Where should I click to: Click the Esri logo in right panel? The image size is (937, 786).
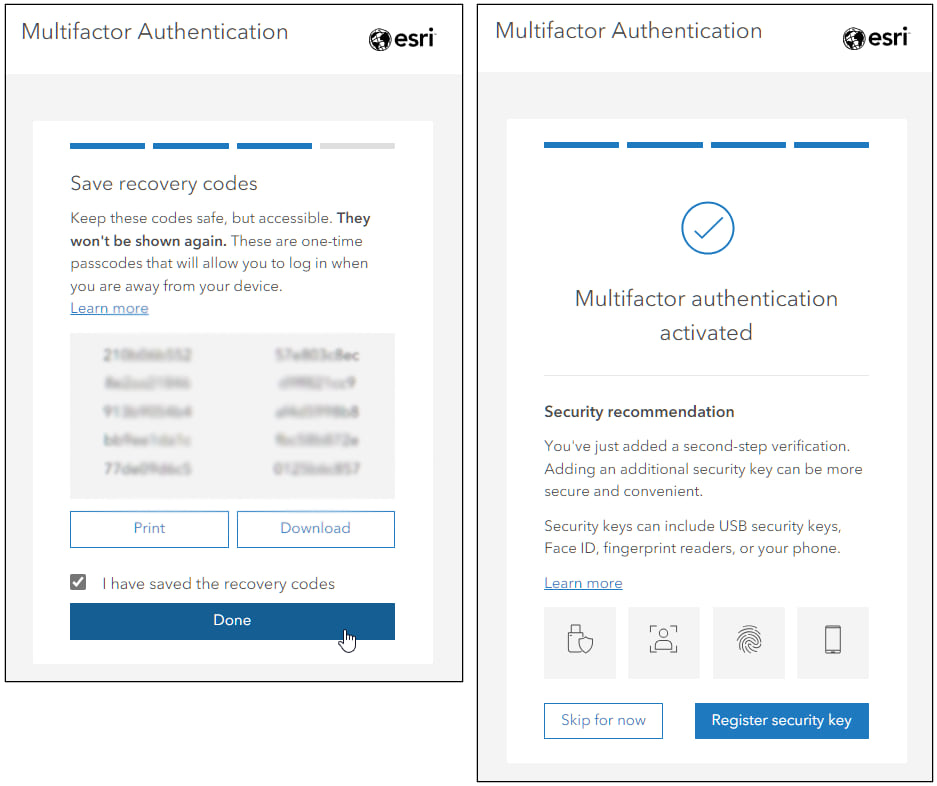[x=876, y=38]
